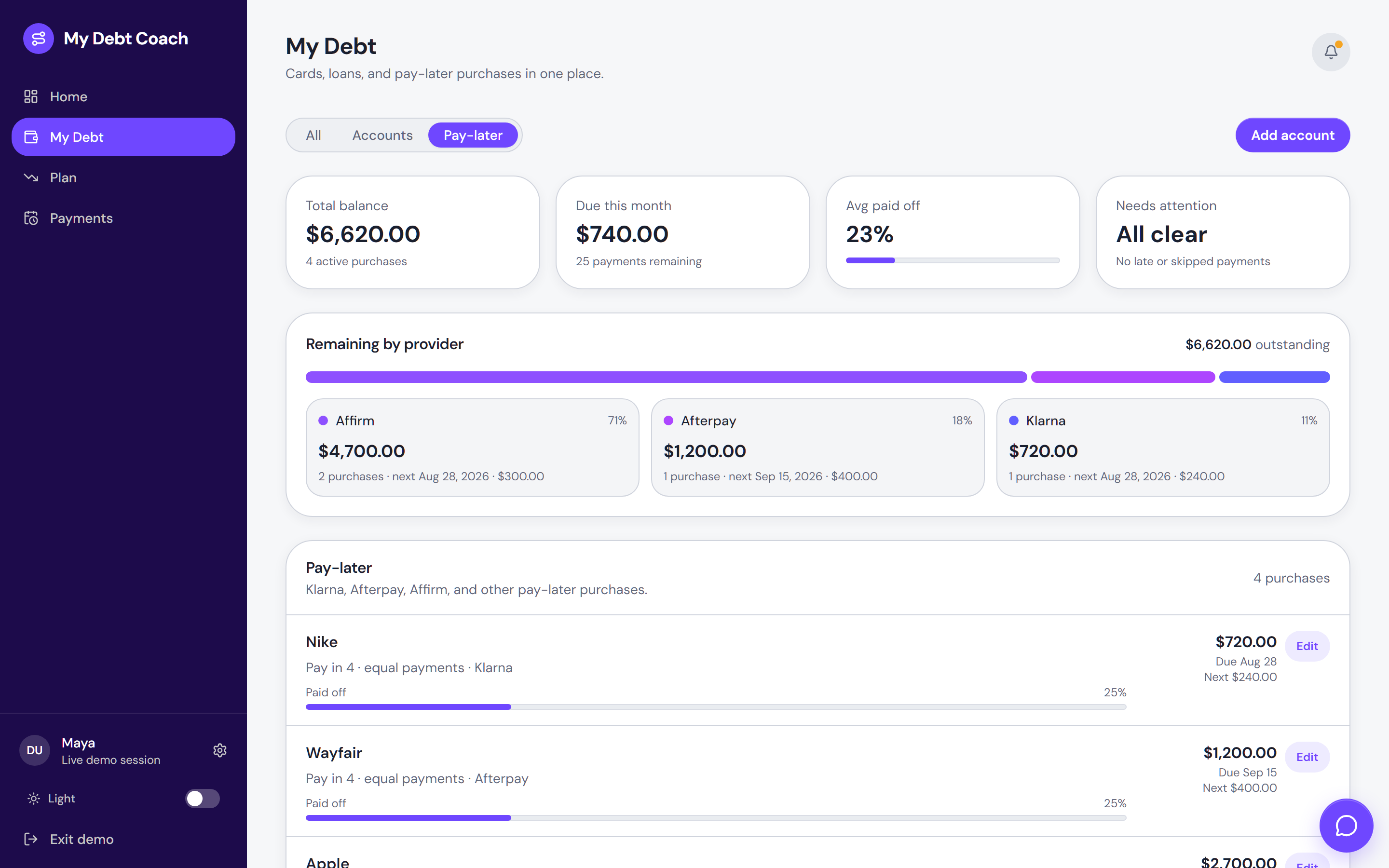Click the Wayfair paid off progress bar
Screen dimensions: 1389x868
[x=716, y=817]
